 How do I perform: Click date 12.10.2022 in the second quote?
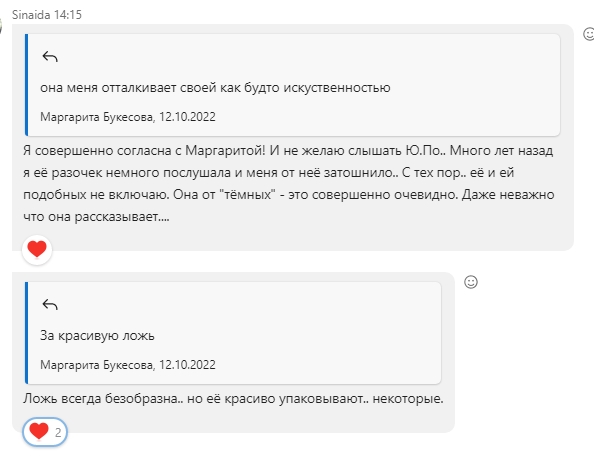tap(187, 365)
